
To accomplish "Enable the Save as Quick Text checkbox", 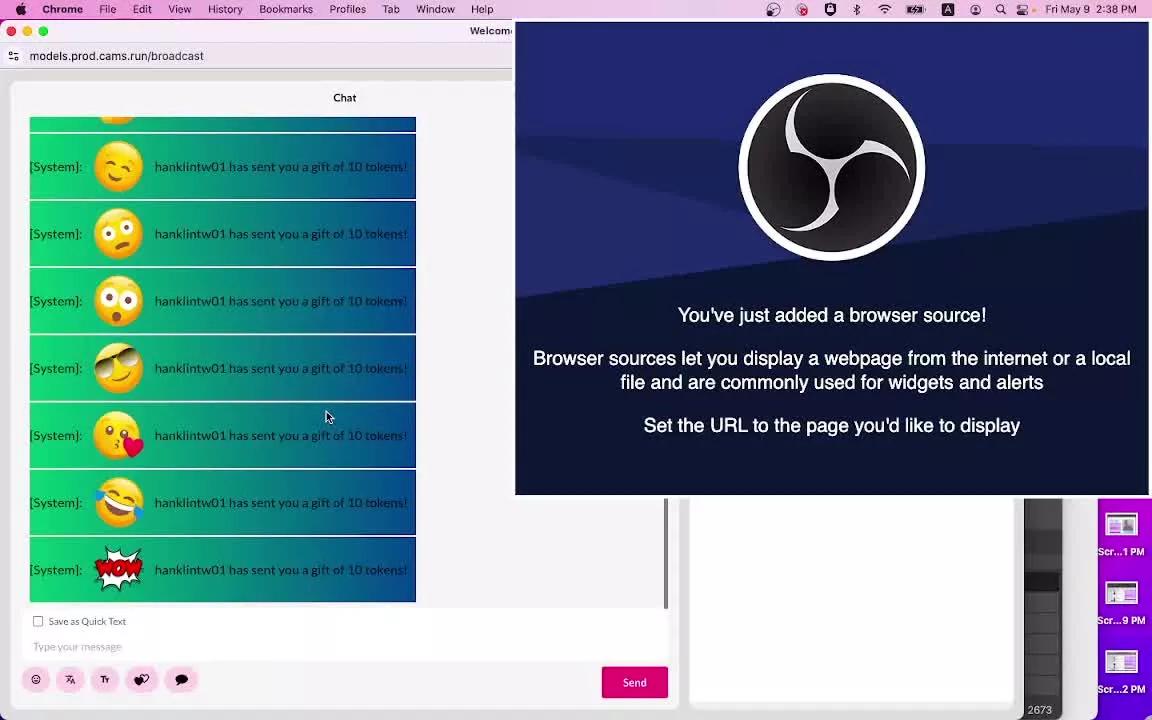I will tap(37, 622).
